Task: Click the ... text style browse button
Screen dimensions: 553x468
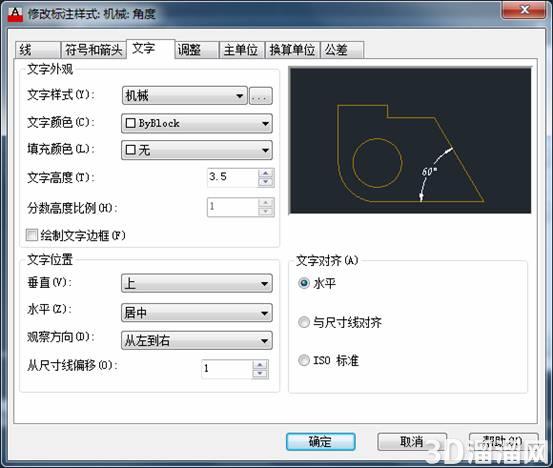Action: pos(261,96)
